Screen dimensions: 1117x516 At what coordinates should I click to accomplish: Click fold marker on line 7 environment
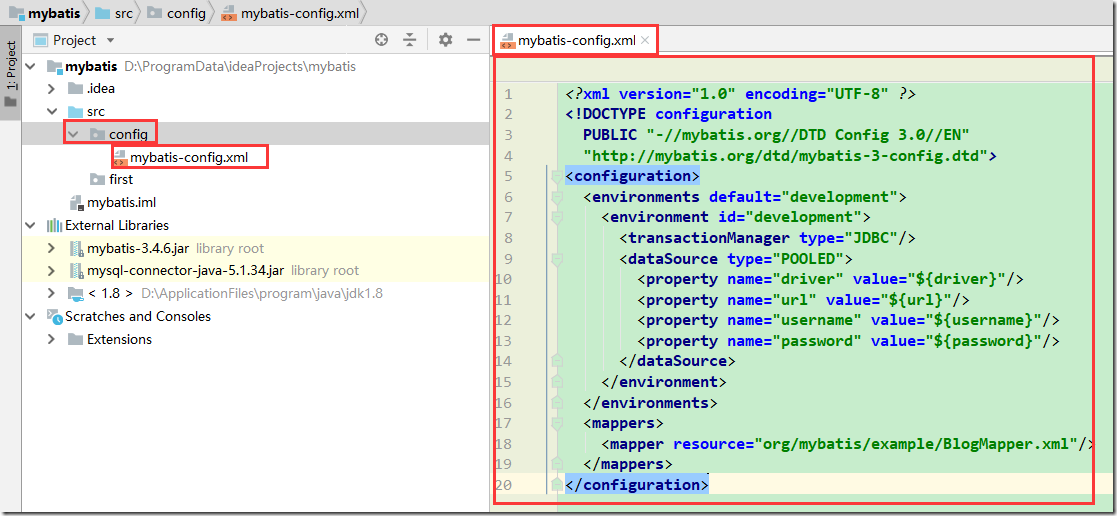pos(557,217)
